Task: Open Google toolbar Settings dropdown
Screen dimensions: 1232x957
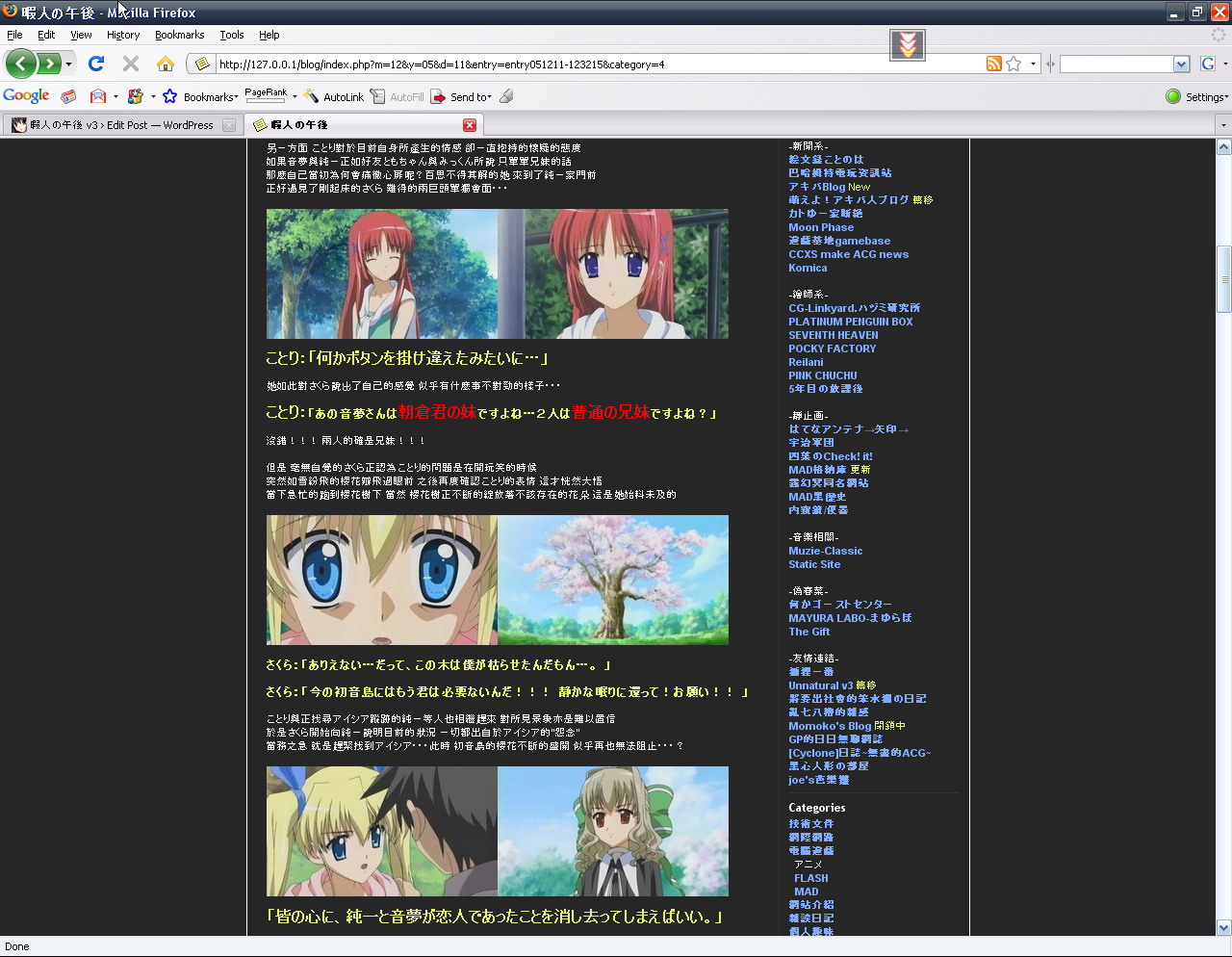Action: (x=1207, y=96)
